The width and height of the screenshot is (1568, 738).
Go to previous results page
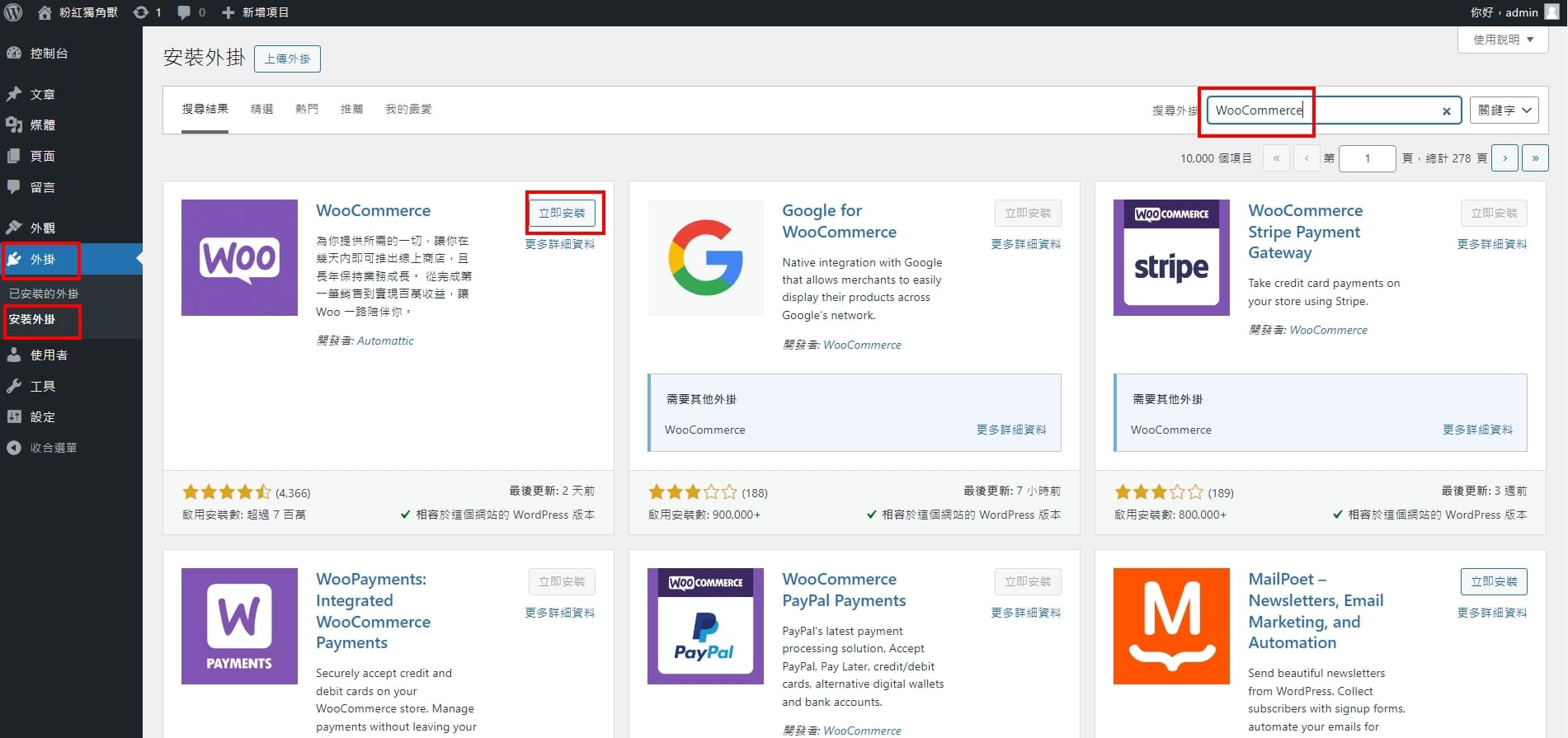pos(1307,158)
